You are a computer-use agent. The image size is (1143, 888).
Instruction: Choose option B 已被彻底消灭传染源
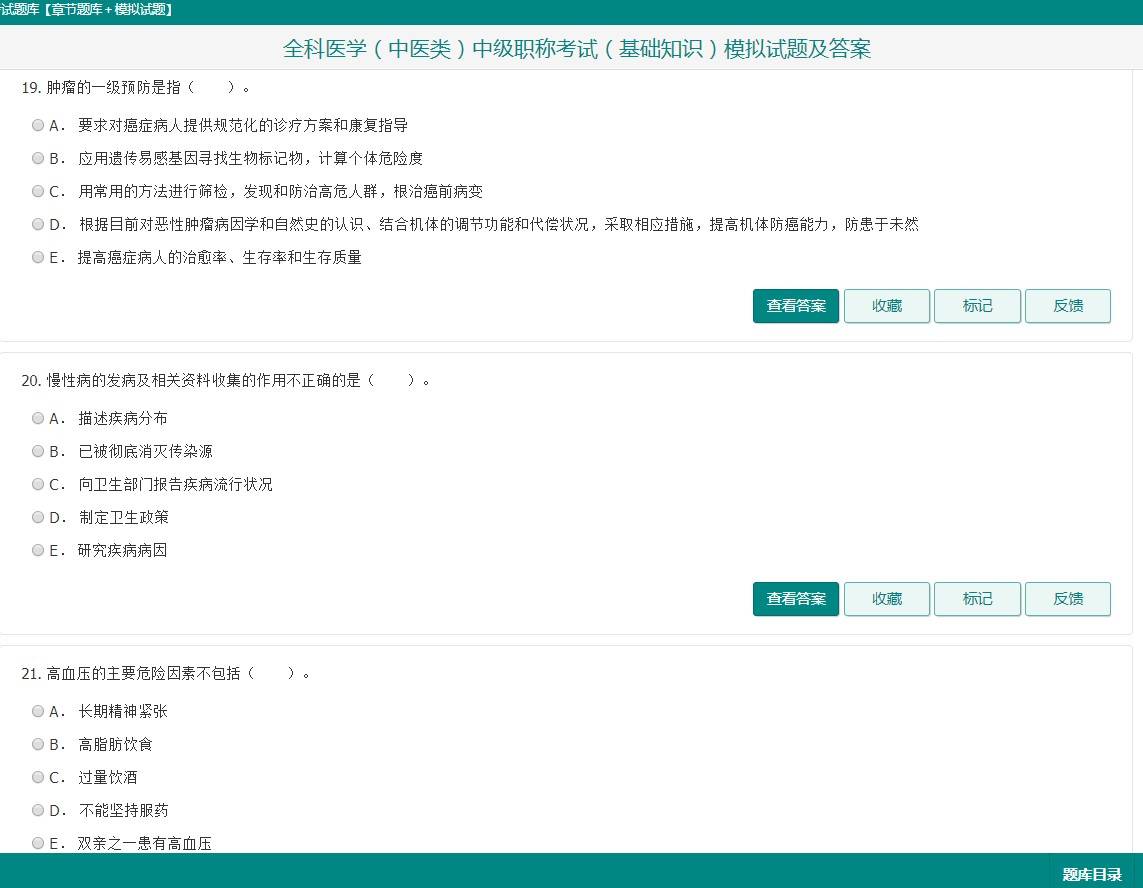pyautogui.click(x=38, y=451)
